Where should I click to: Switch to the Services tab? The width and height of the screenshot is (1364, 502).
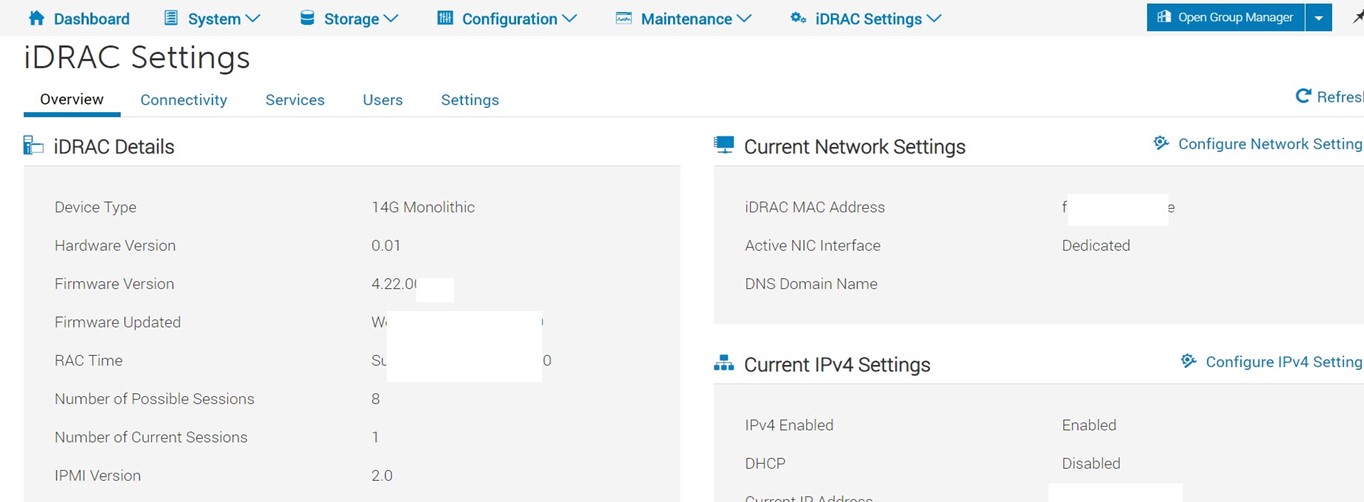(x=295, y=100)
